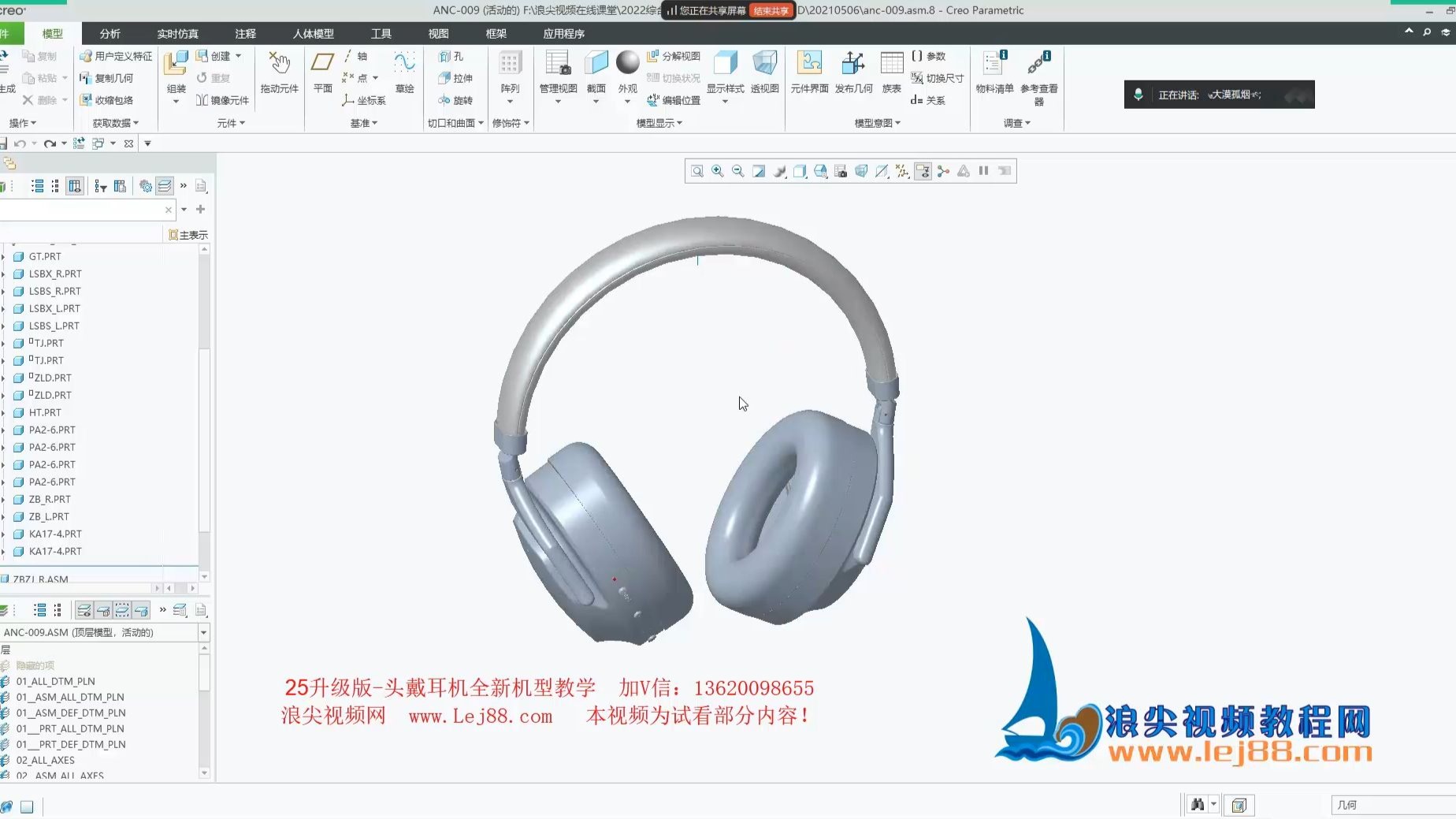This screenshot has height=819, width=1456.
Task: Expand the Create (创建) dropdown arrow
Action: pyautogui.click(x=238, y=56)
